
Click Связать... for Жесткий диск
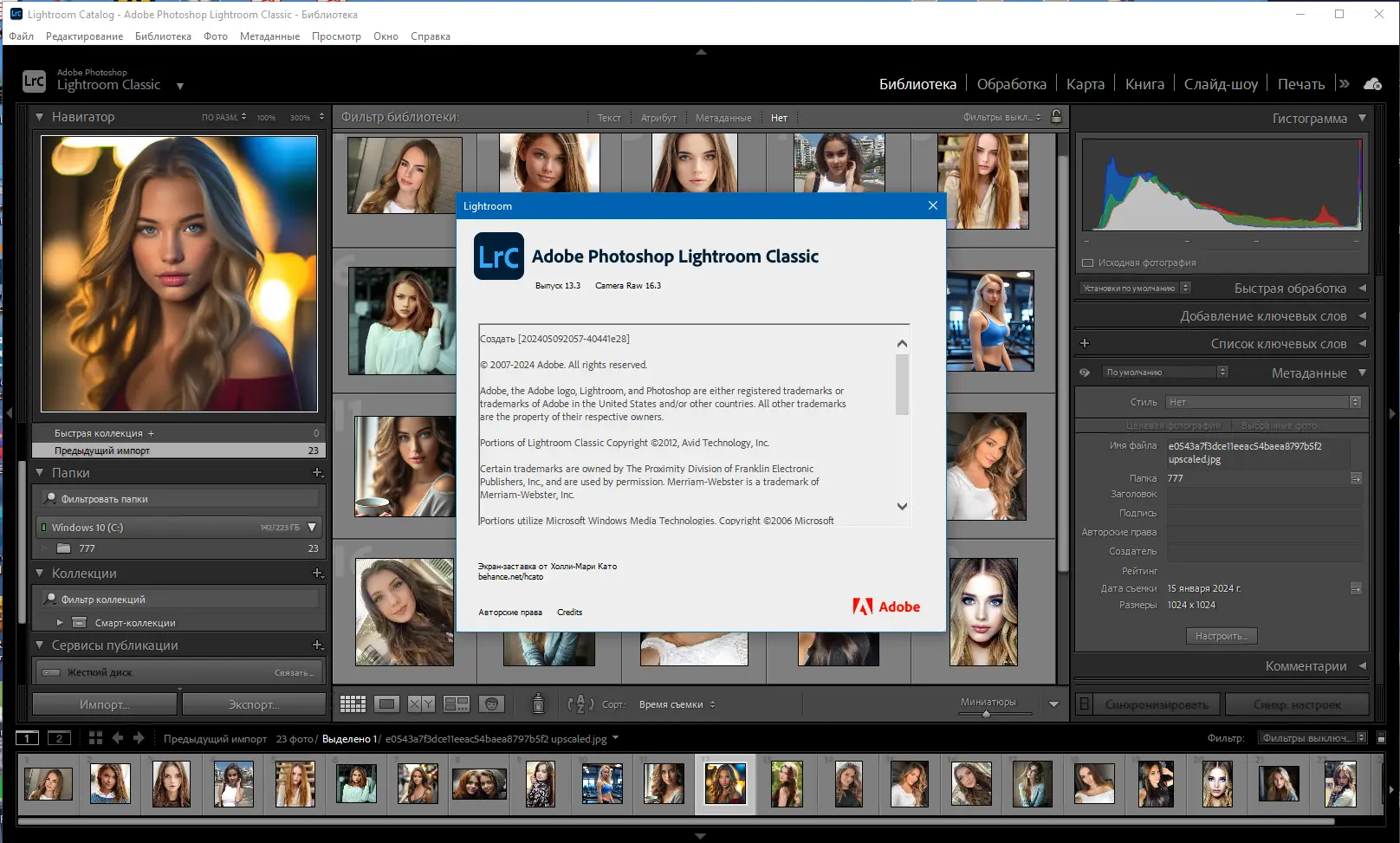pos(295,673)
